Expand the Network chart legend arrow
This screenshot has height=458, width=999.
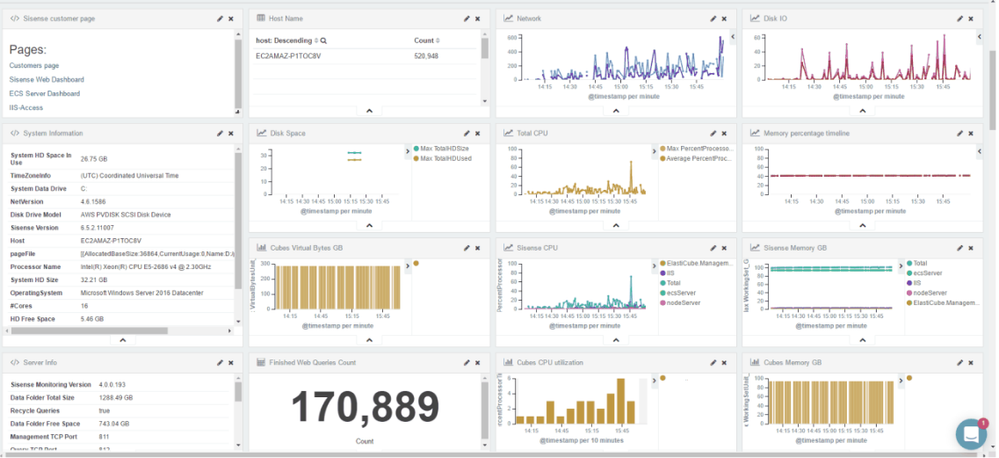click(733, 37)
